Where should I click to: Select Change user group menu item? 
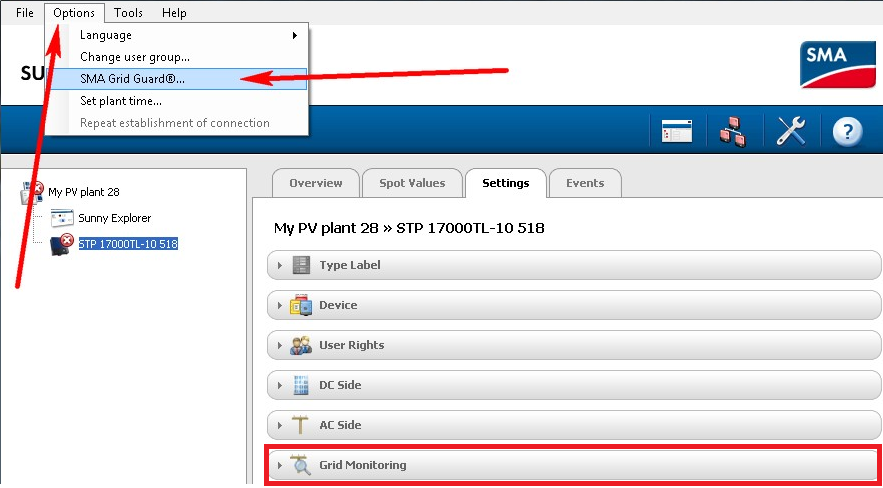pyautogui.click(x=176, y=57)
